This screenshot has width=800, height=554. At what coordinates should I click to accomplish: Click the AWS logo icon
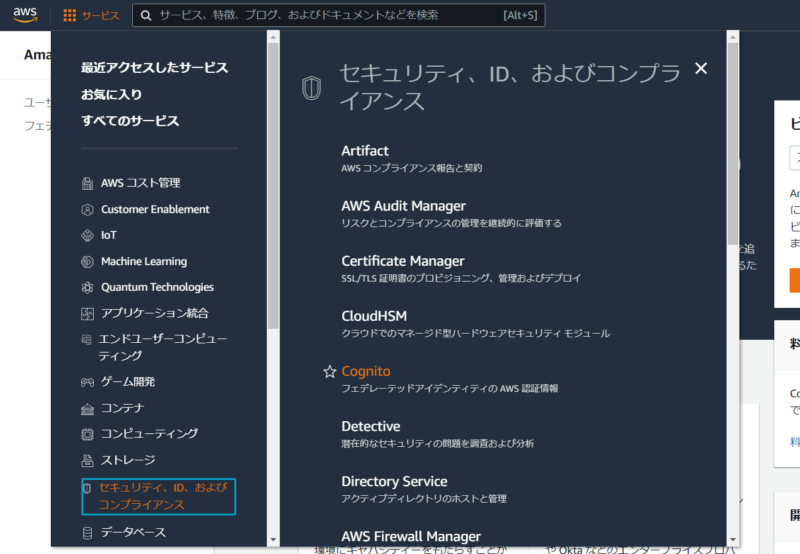tap(27, 15)
